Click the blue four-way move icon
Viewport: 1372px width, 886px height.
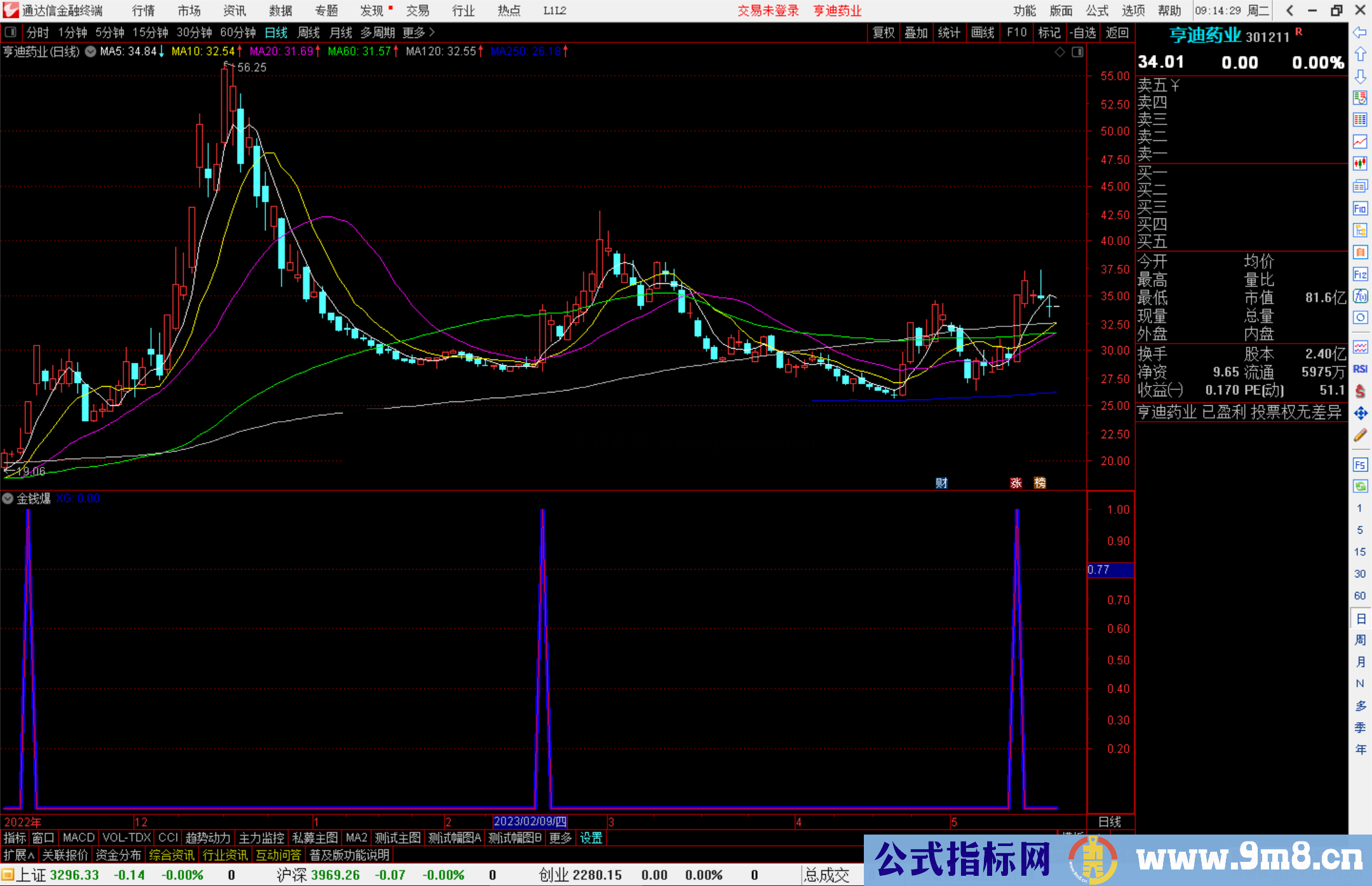pyautogui.click(x=1360, y=413)
